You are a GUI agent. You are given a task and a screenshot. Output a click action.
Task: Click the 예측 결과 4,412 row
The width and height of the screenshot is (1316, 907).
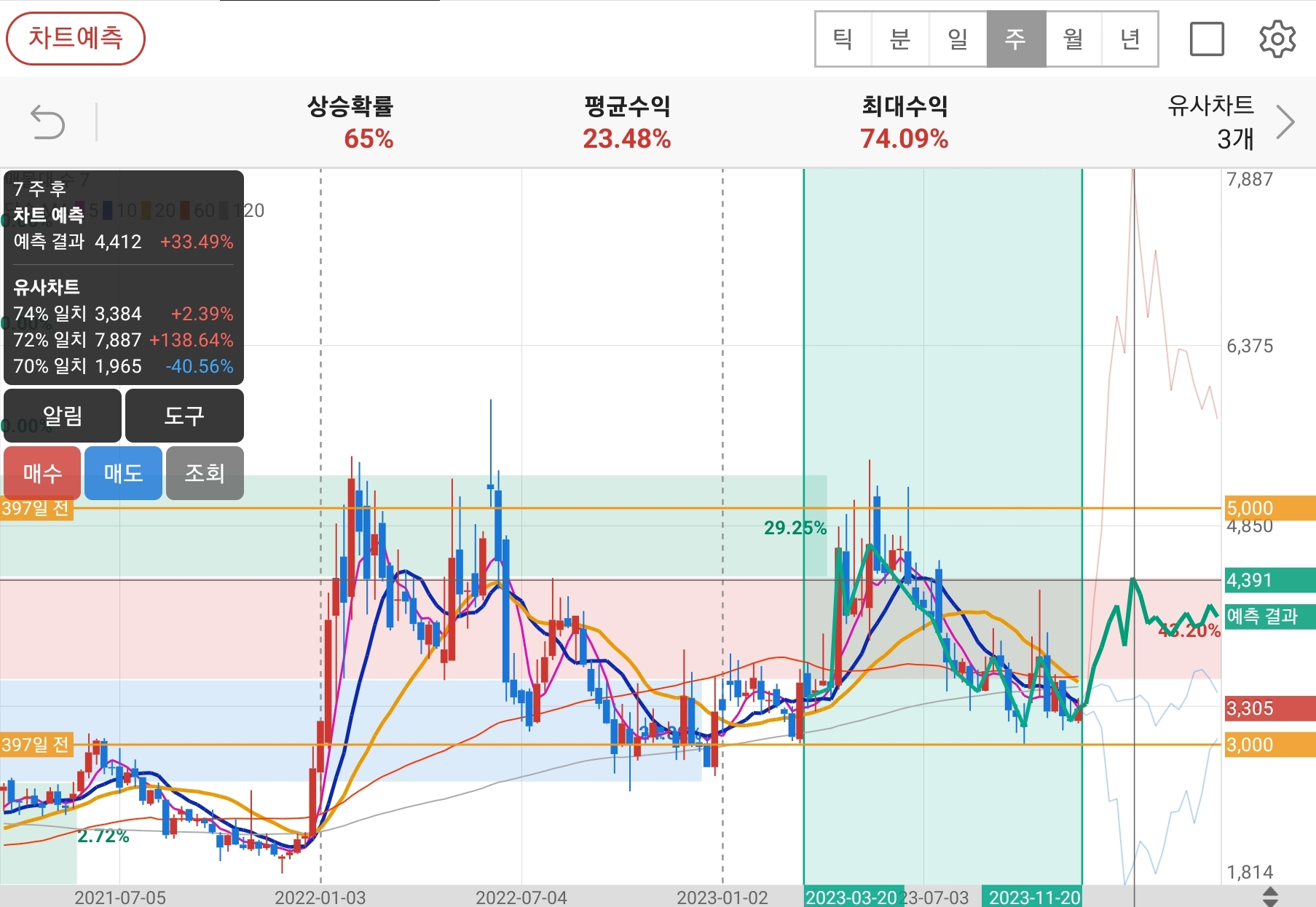pos(123,242)
